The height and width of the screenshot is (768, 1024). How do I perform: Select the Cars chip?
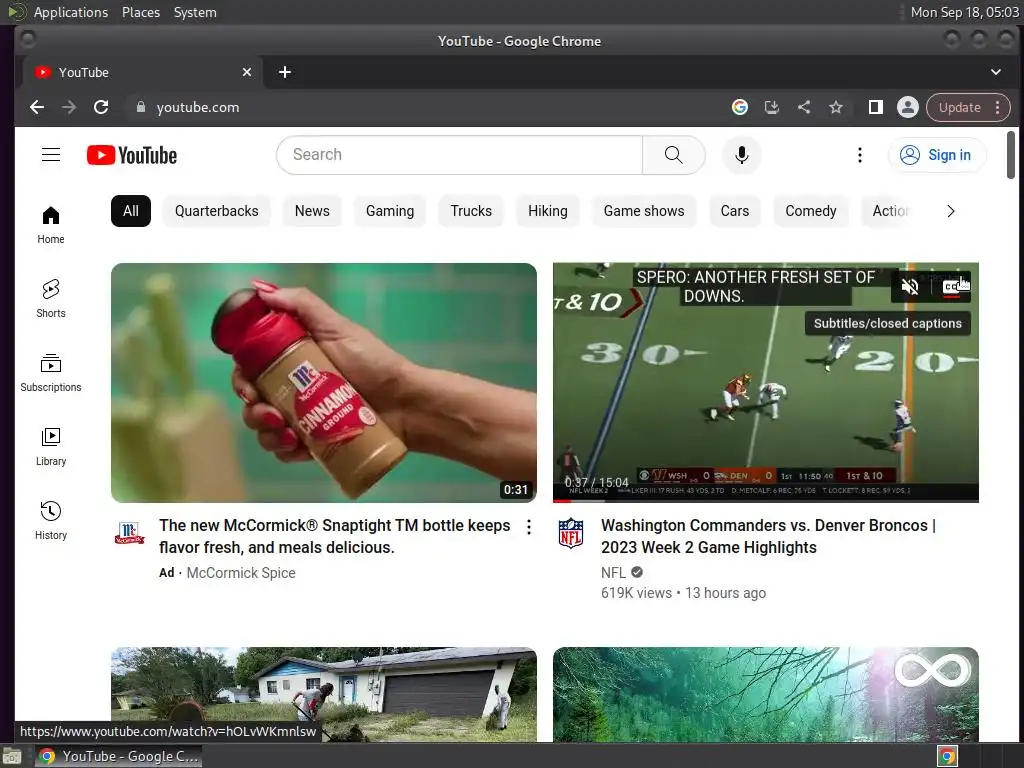(735, 211)
